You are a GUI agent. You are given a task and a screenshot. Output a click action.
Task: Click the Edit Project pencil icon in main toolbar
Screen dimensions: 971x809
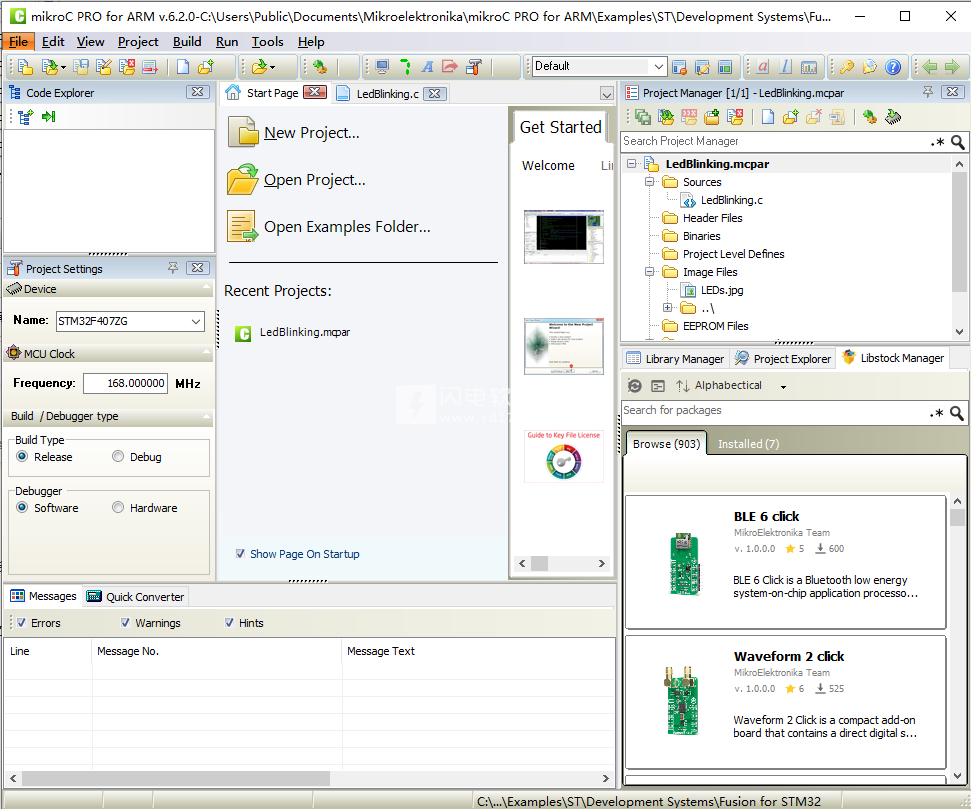coord(104,66)
